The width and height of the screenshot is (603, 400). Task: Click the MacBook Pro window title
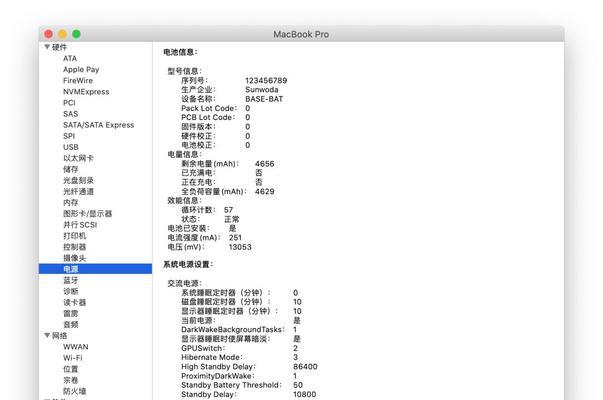[301, 34]
